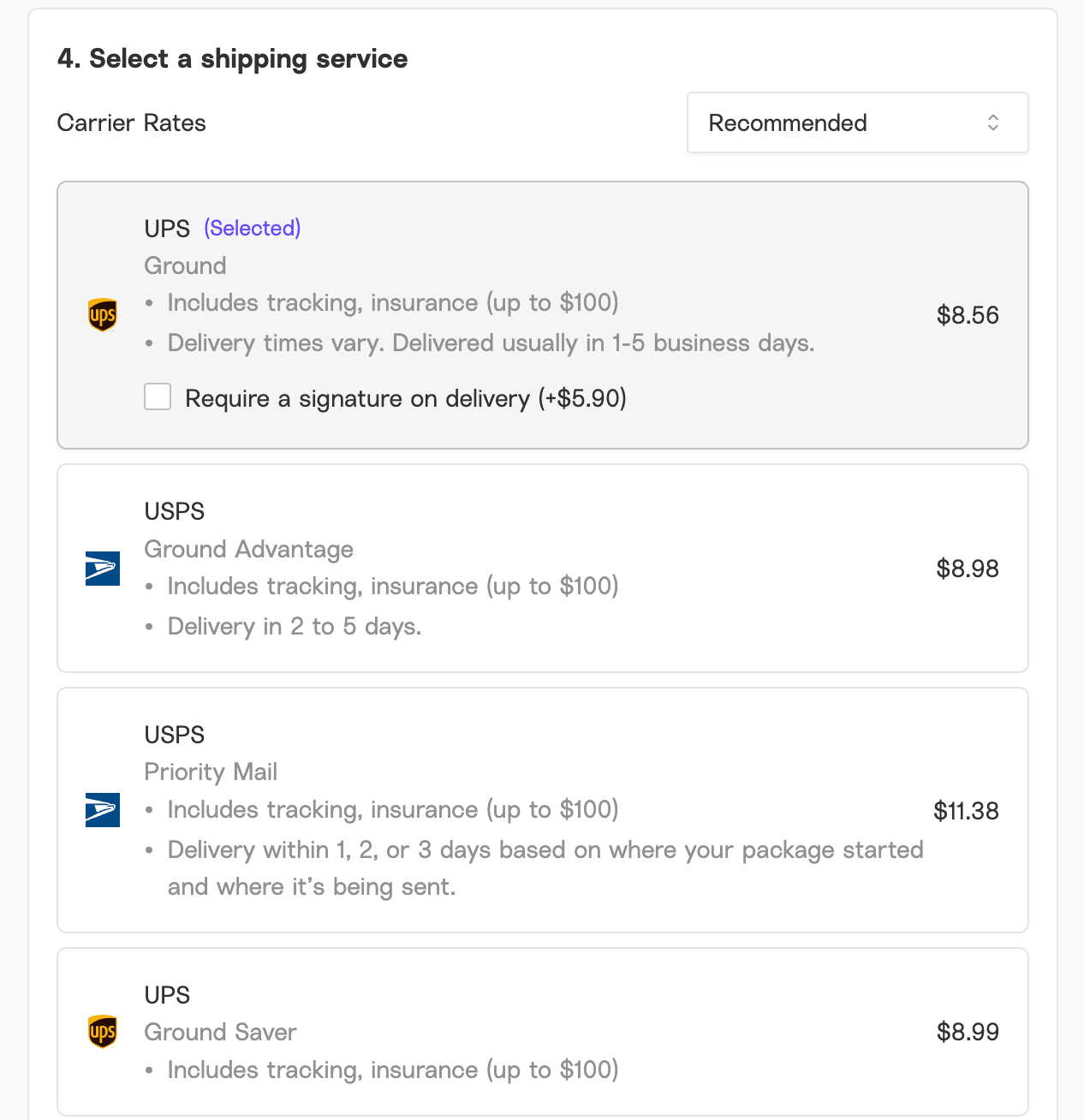Click the USPS eagle icon beside Priority Mail
Viewport: 1084px width, 1120px height.
click(x=102, y=810)
